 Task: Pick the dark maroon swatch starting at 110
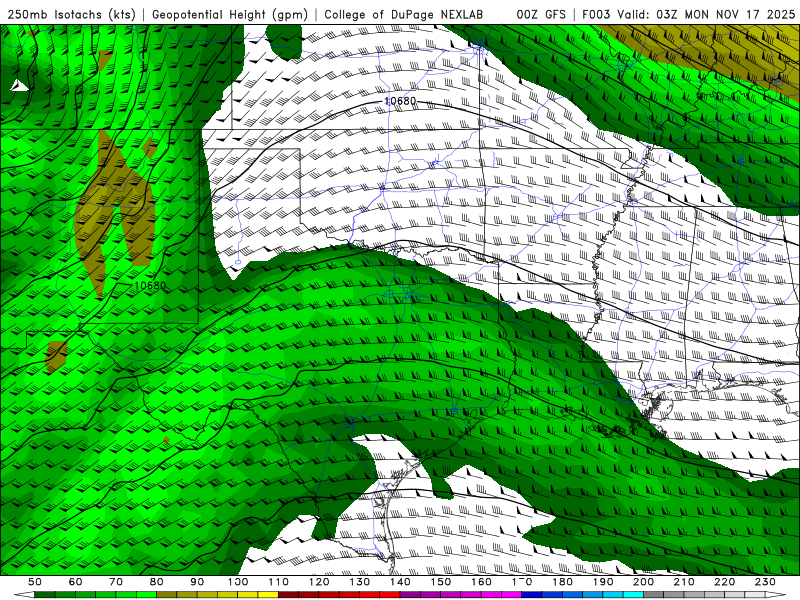[x=288, y=595]
